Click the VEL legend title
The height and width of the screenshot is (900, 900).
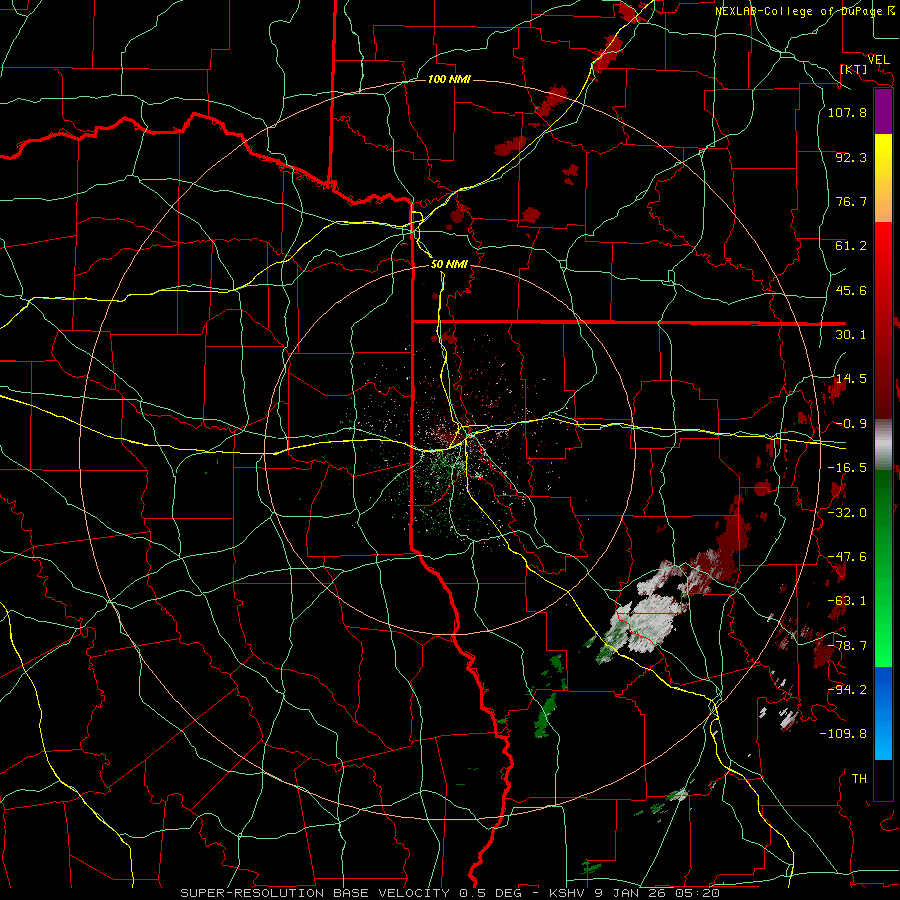[879, 60]
